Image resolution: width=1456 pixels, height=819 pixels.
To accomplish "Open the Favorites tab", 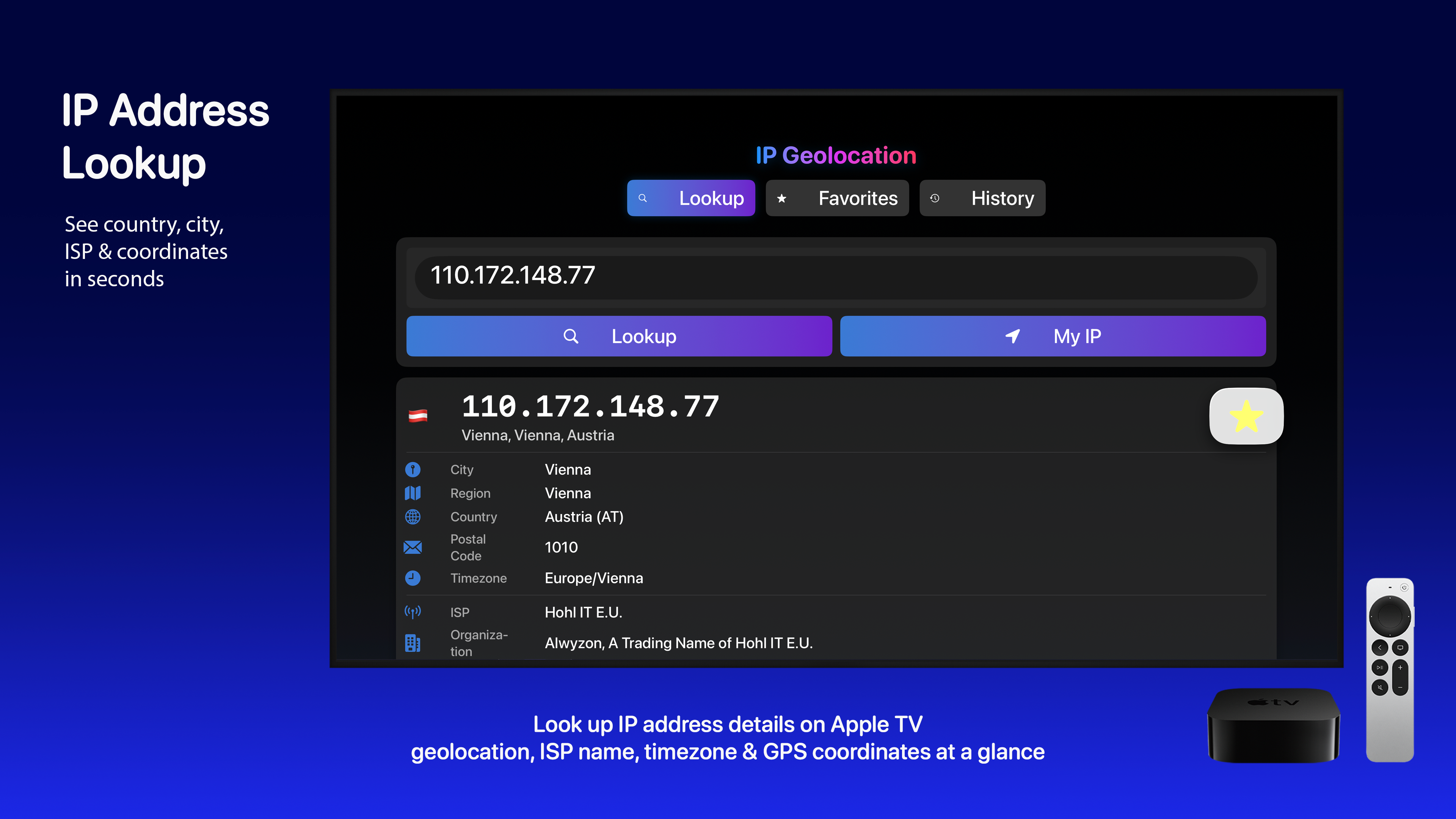I will pyautogui.click(x=837, y=198).
